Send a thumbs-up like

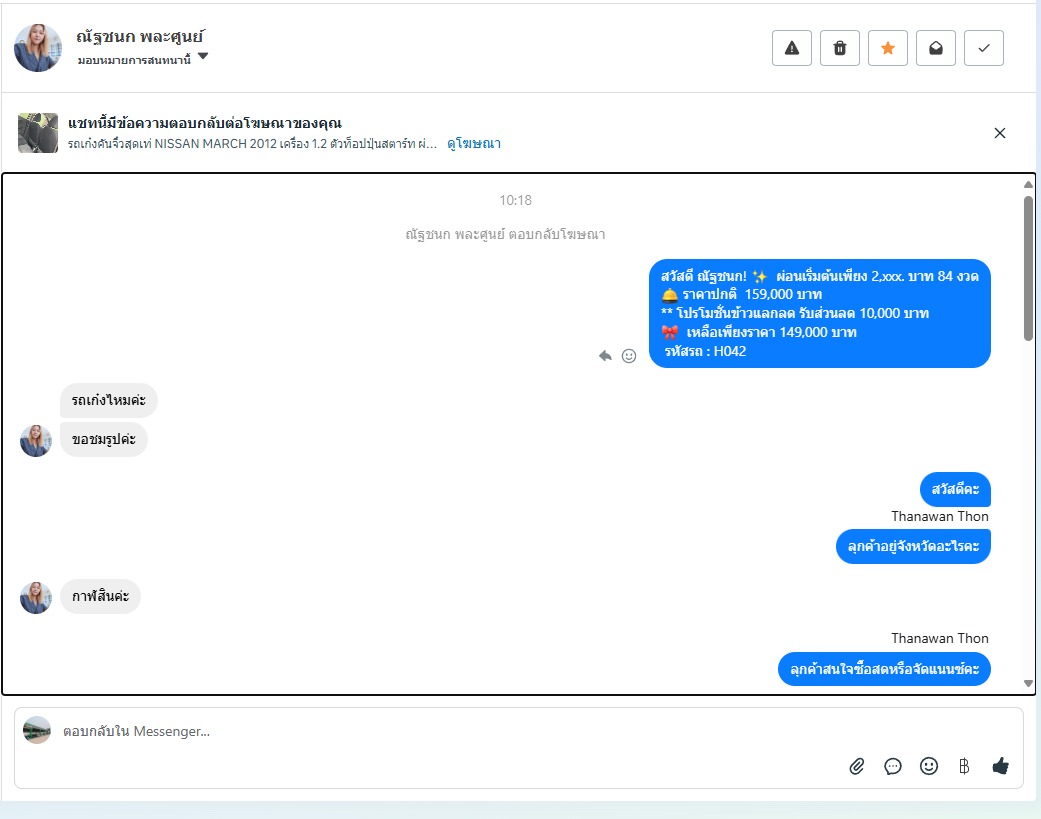coord(1001,766)
